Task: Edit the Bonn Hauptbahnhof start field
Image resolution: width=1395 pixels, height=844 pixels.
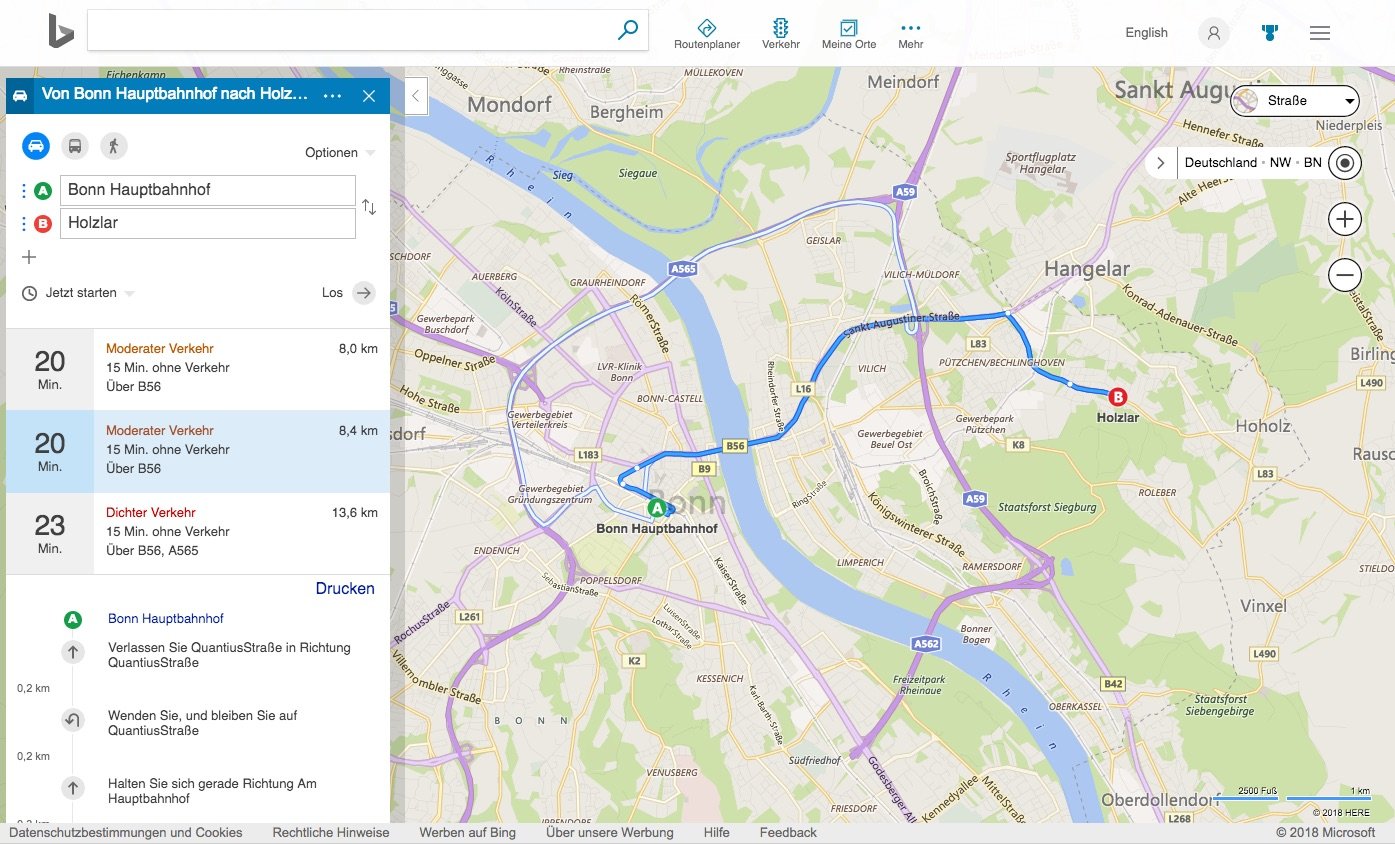Action: point(208,190)
